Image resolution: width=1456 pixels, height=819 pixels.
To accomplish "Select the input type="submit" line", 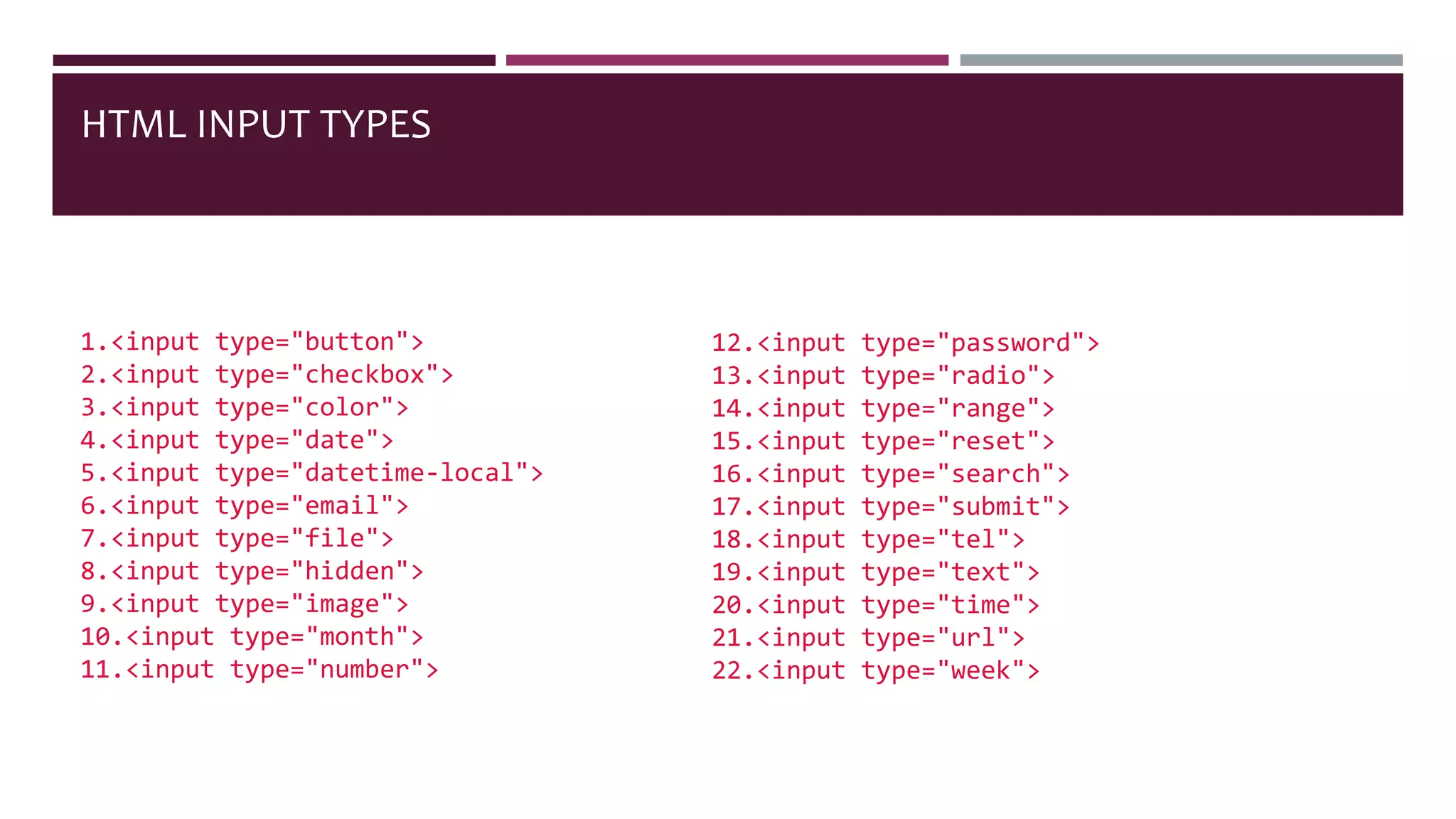I will 891,507.
